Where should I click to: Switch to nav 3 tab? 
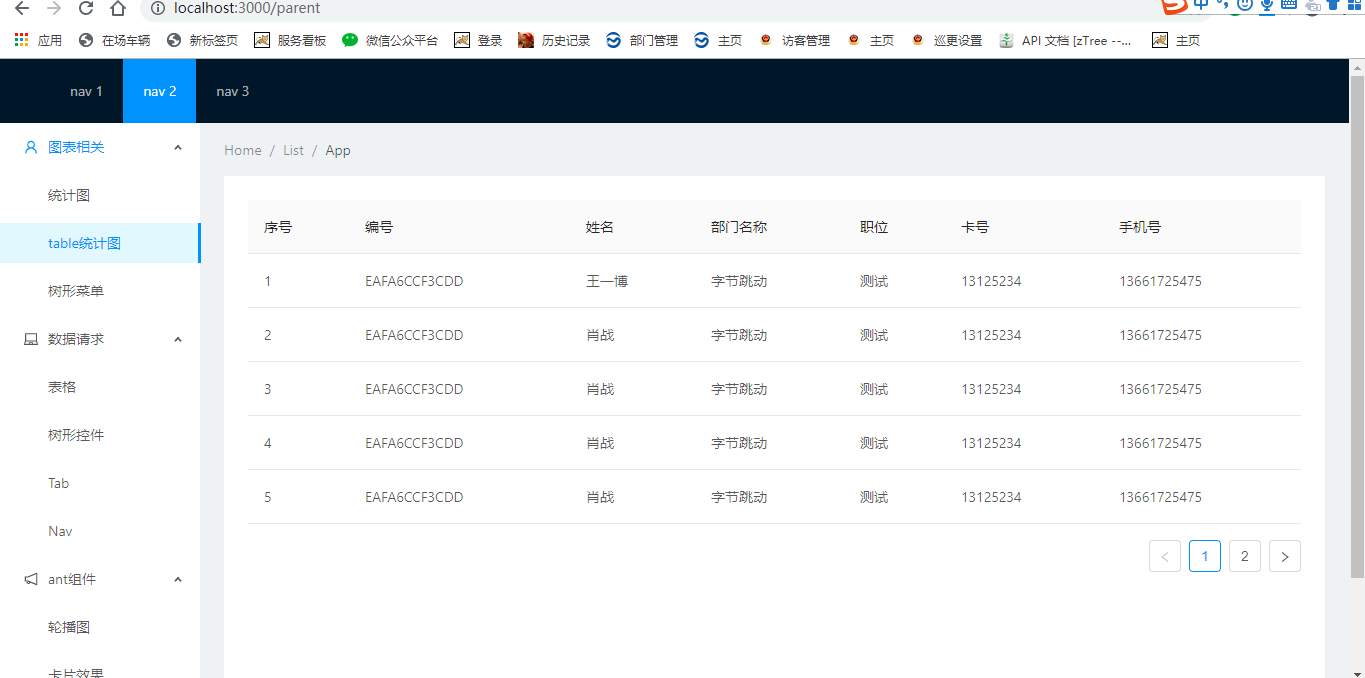click(x=233, y=91)
